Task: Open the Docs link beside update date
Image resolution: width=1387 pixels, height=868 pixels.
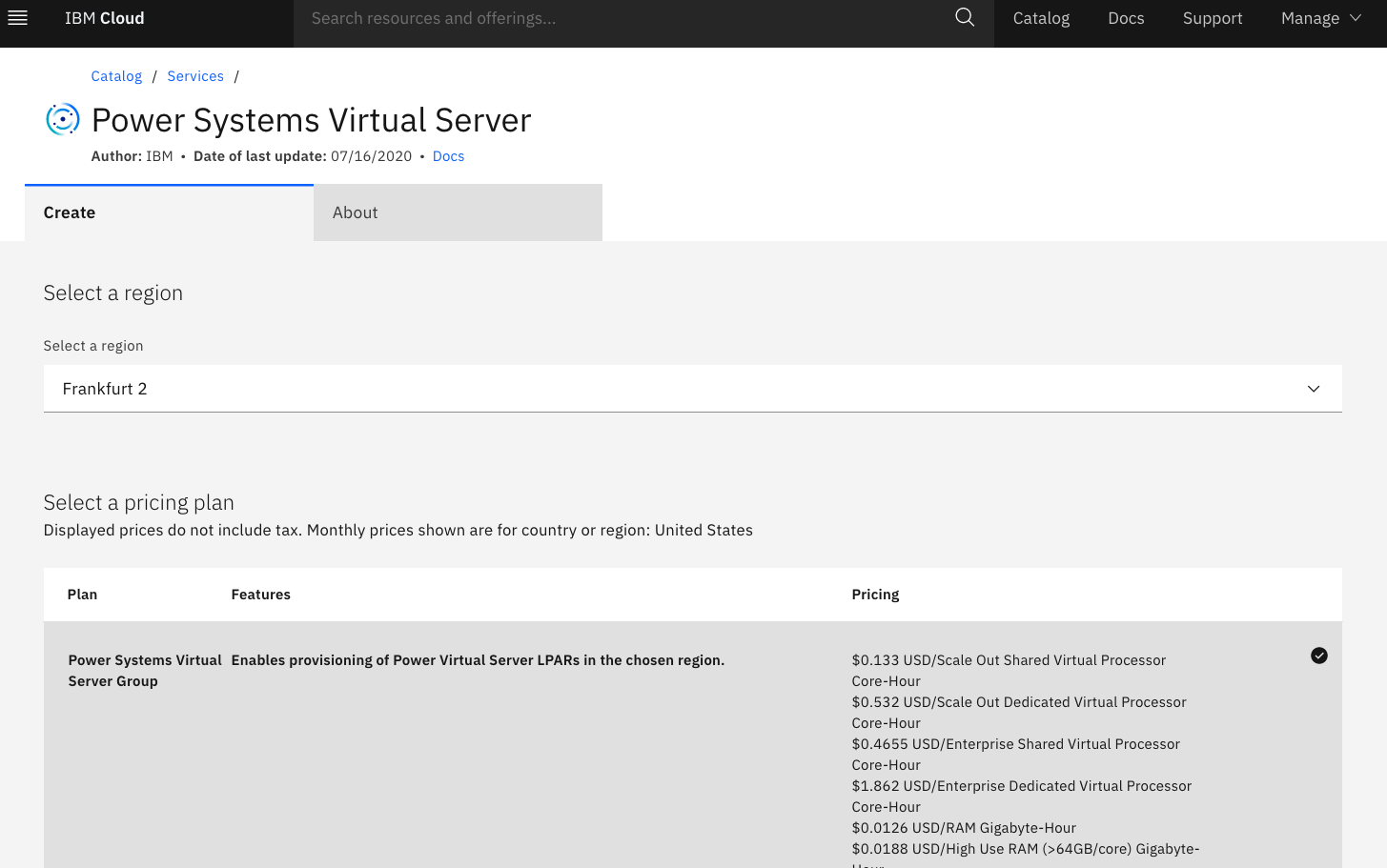Action: 448,156
